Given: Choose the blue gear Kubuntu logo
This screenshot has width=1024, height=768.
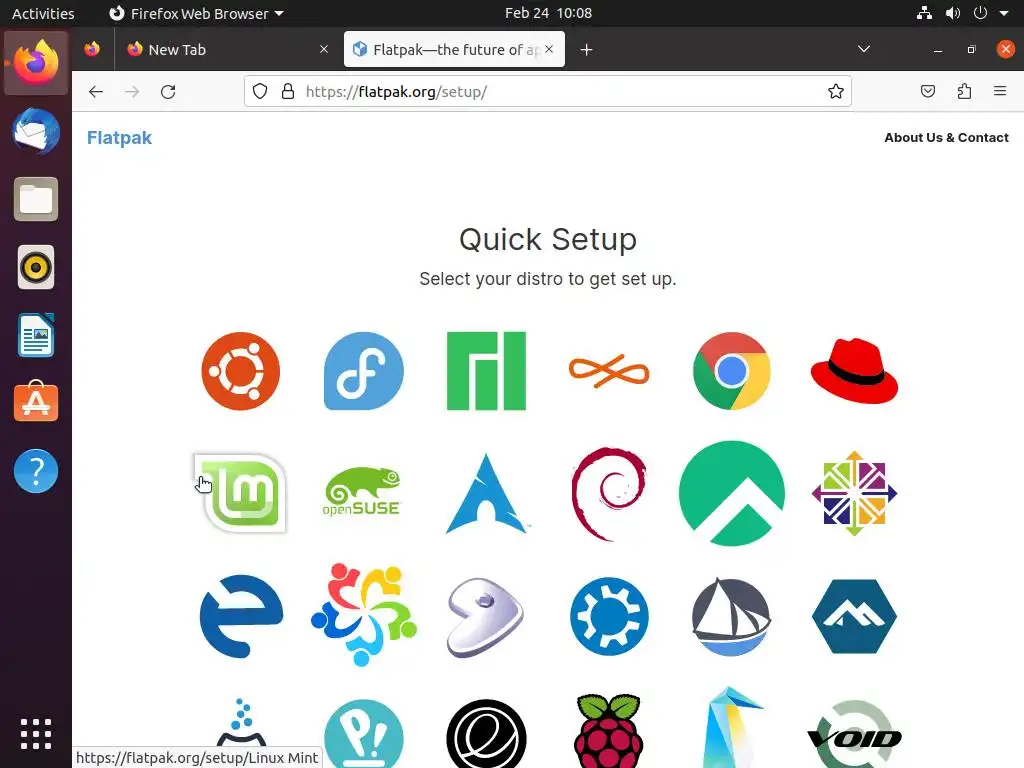Looking at the screenshot, I should [x=609, y=616].
